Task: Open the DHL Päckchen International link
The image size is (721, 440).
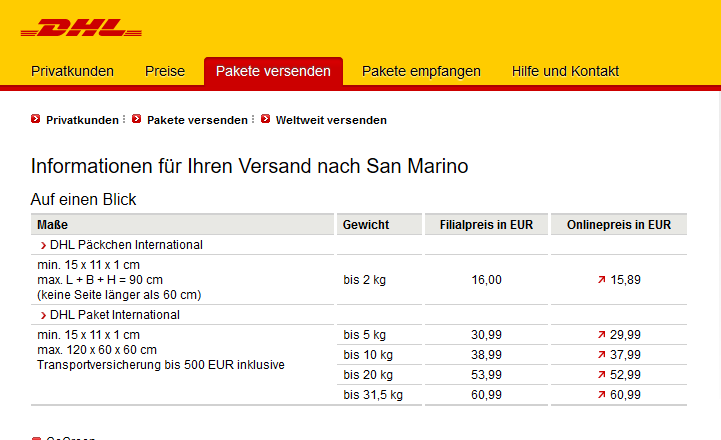Action: click(126, 245)
